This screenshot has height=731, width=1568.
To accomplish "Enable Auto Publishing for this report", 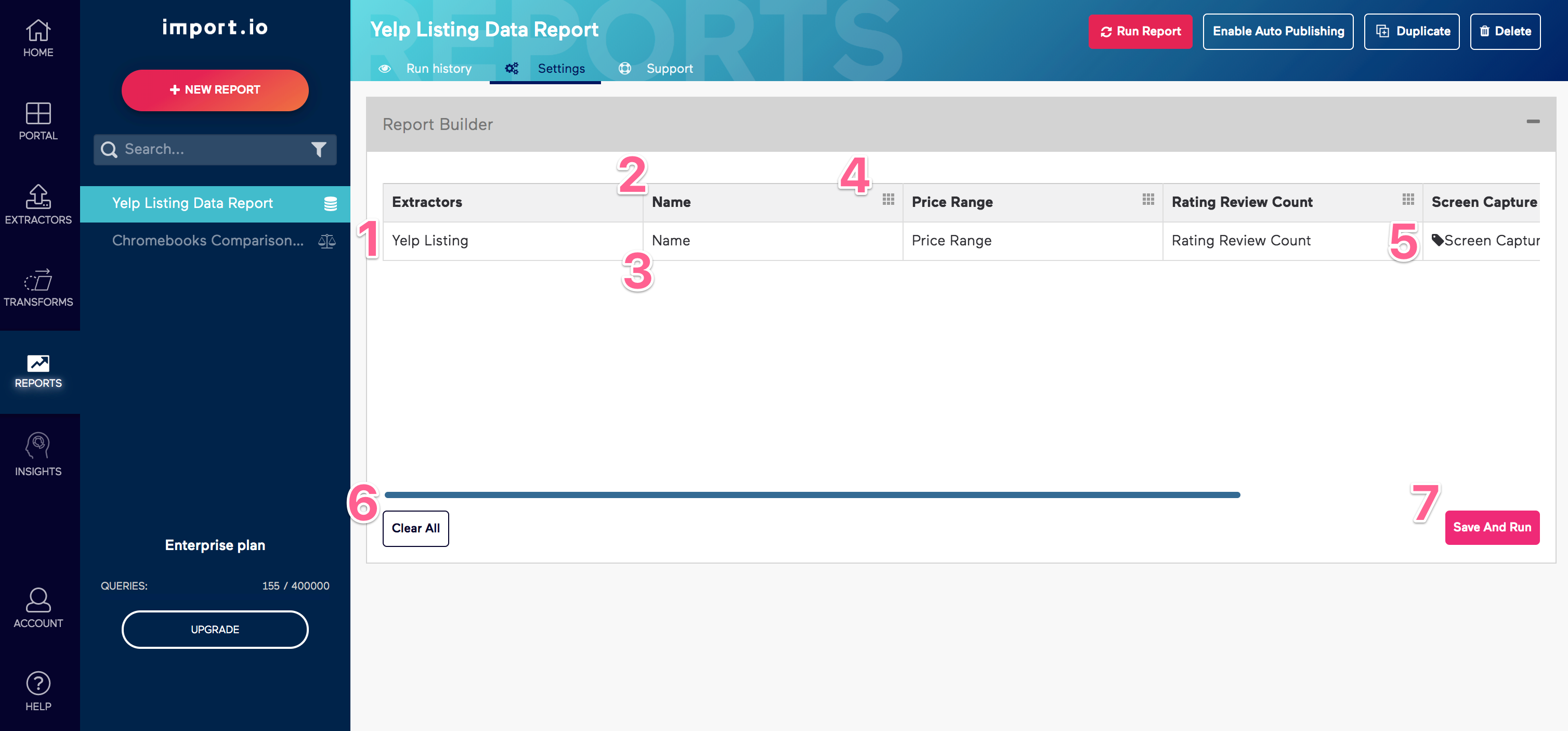I will [1278, 31].
